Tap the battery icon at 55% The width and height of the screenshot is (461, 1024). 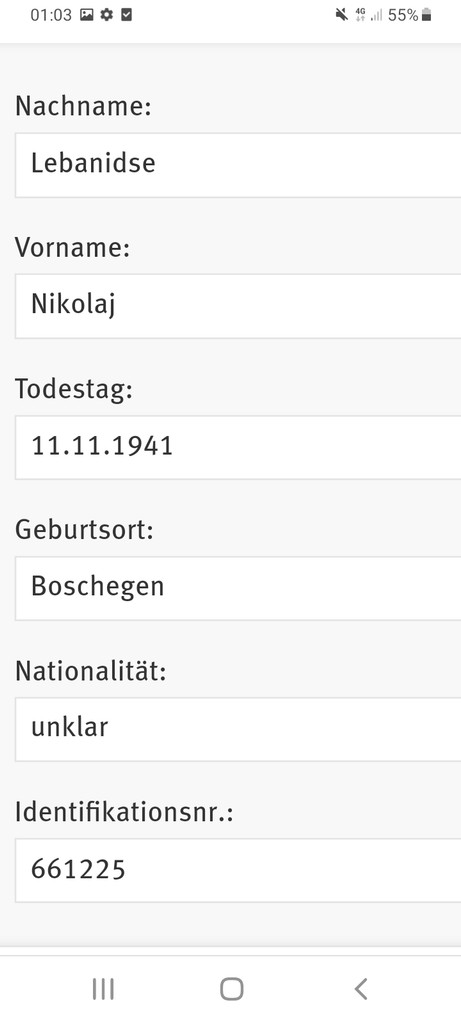(x=426, y=15)
